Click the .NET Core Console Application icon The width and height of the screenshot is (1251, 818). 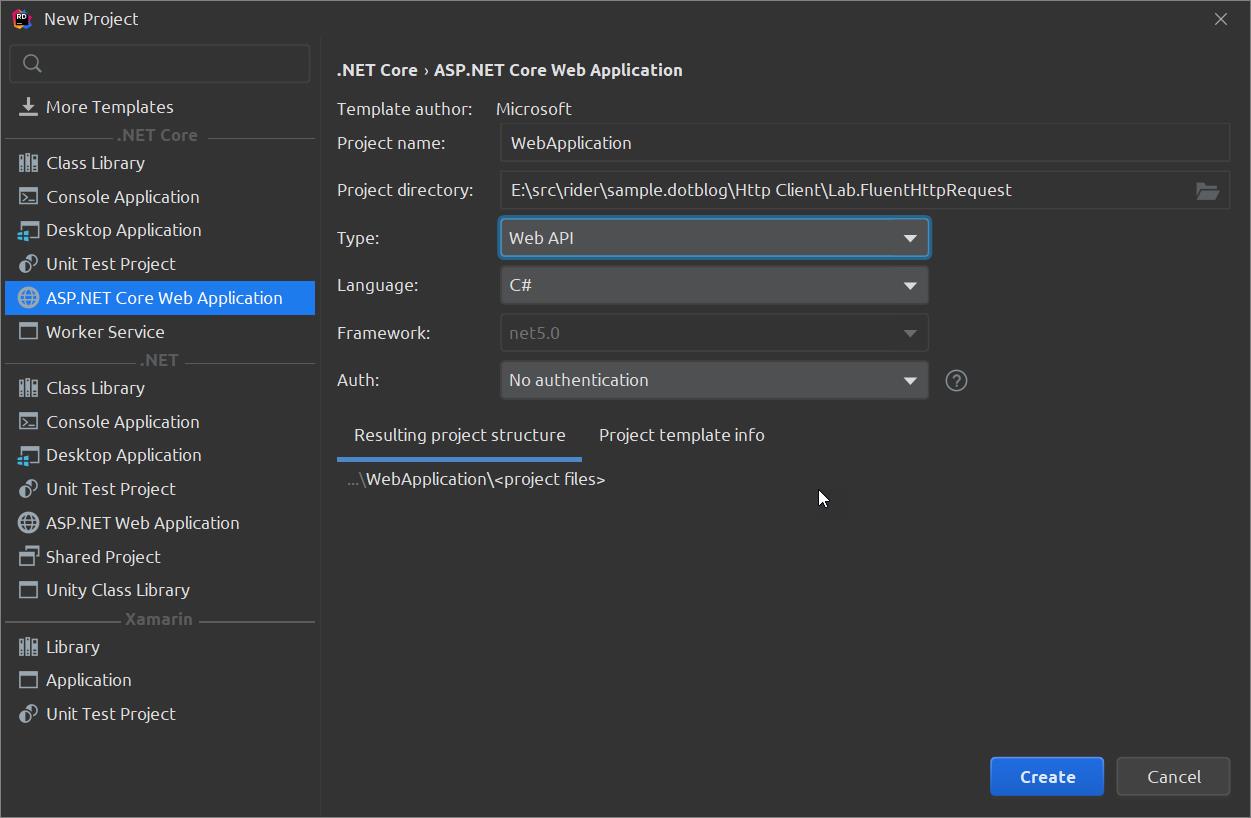pos(28,197)
